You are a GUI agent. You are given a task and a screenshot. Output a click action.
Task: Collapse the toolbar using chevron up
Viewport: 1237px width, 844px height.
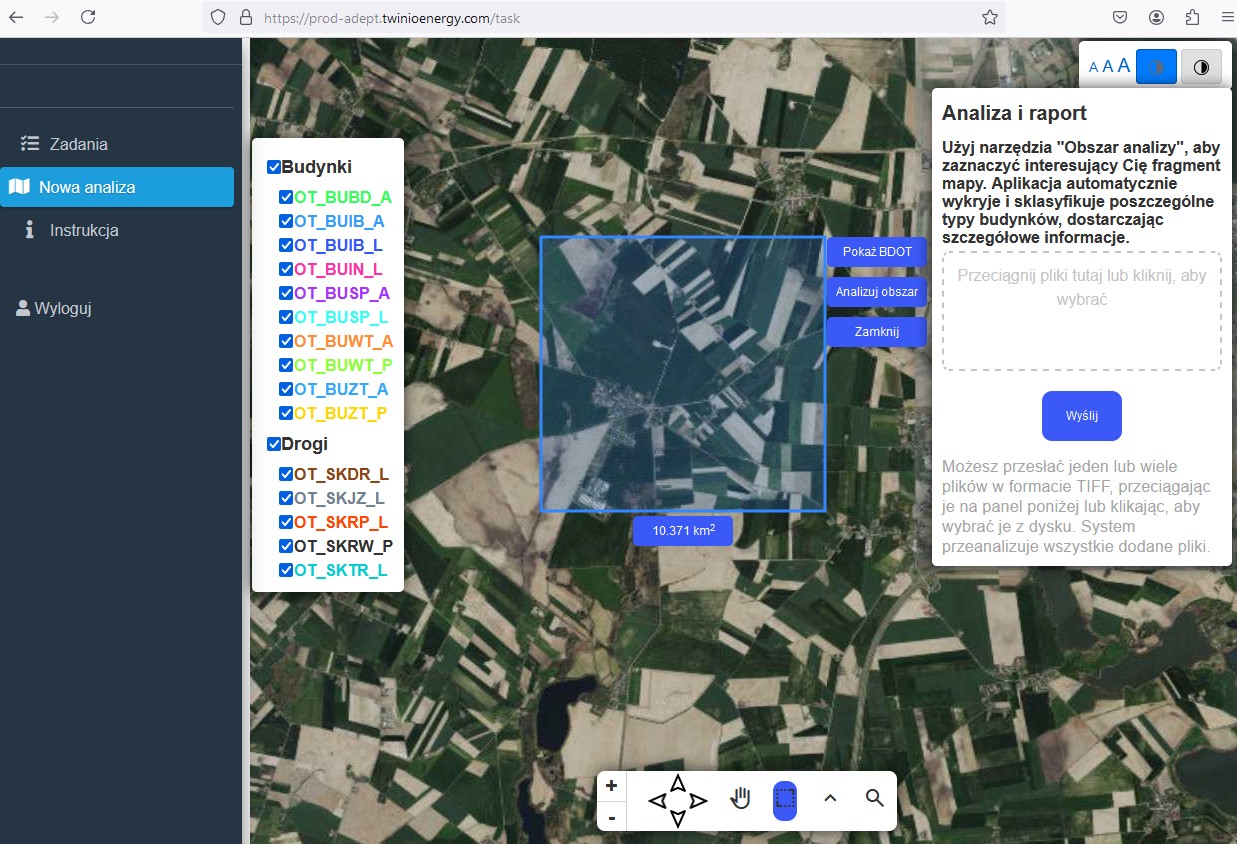pyautogui.click(x=830, y=798)
